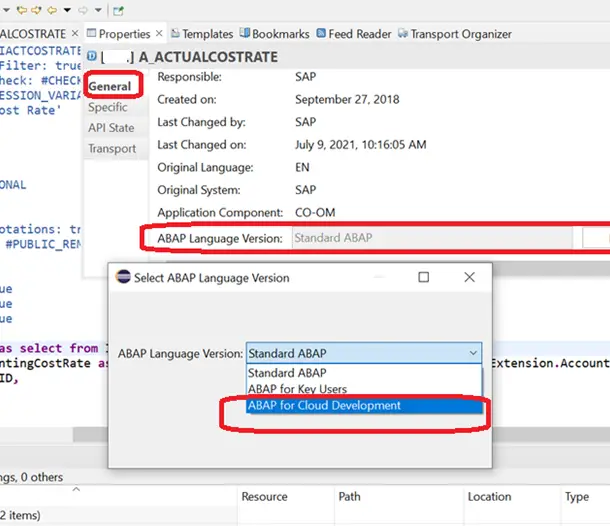Select the Transport properties section

click(x=112, y=148)
